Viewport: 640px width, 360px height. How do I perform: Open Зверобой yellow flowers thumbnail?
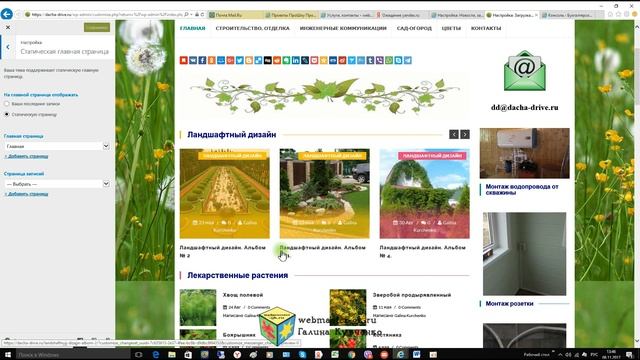point(348,307)
